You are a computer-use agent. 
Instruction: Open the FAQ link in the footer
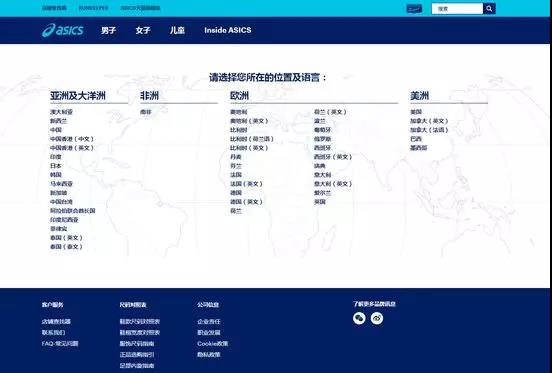(x=60, y=343)
